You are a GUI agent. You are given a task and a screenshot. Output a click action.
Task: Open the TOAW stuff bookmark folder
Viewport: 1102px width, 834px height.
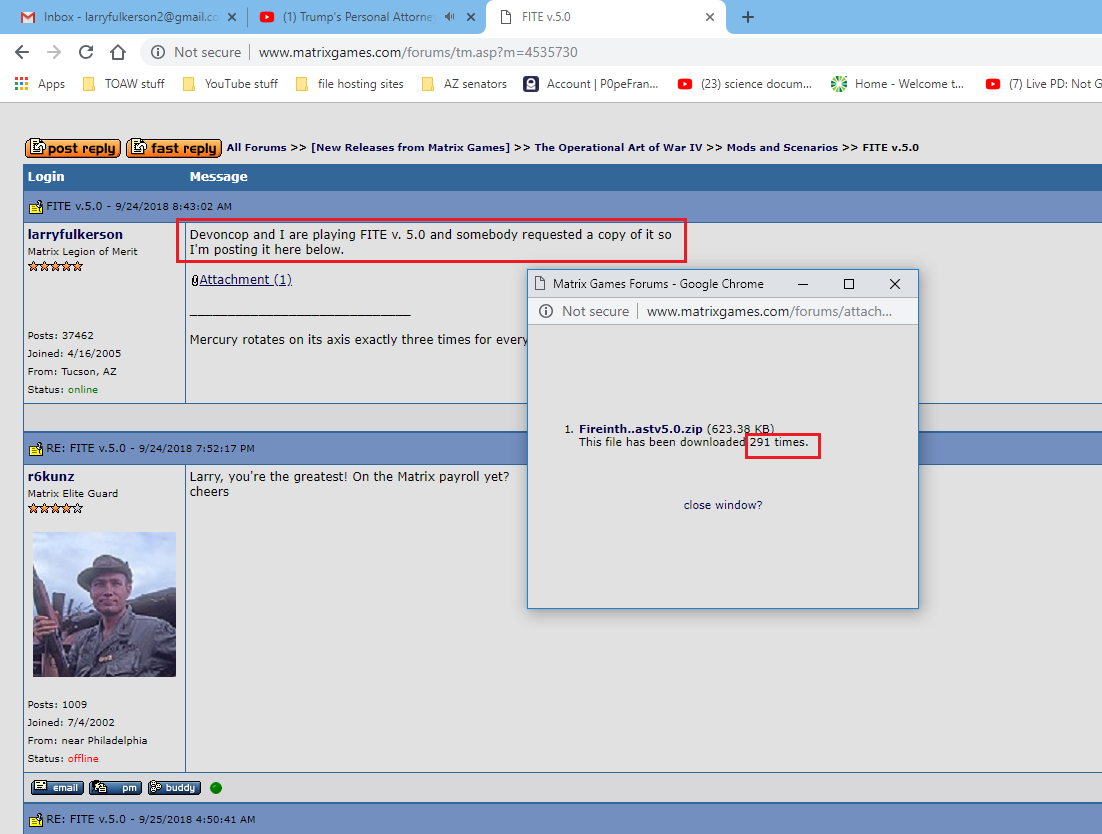coord(124,84)
